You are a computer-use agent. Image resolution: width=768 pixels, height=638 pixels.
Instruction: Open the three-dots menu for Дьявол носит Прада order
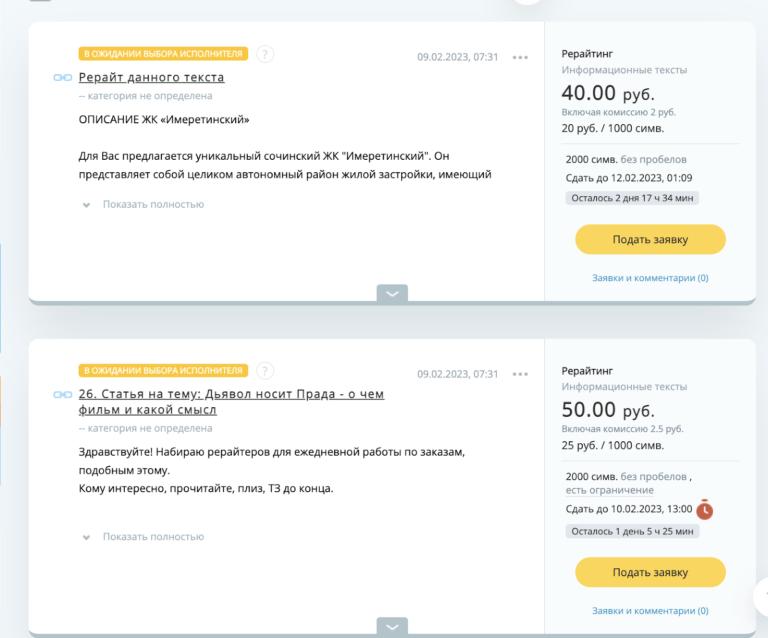tap(520, 374)
